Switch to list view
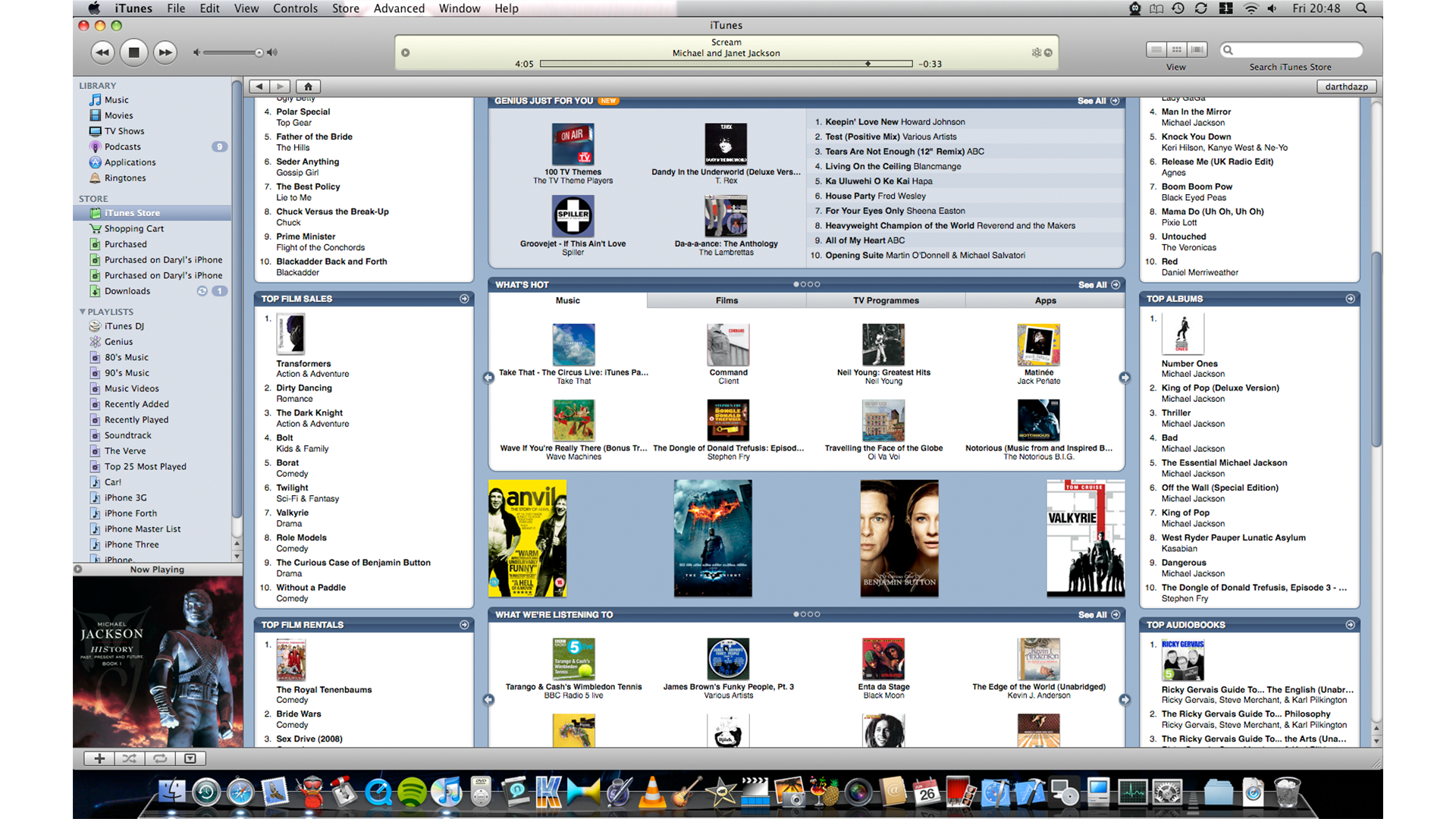This screenshot has width=1456, height=819. (1156, 50)
